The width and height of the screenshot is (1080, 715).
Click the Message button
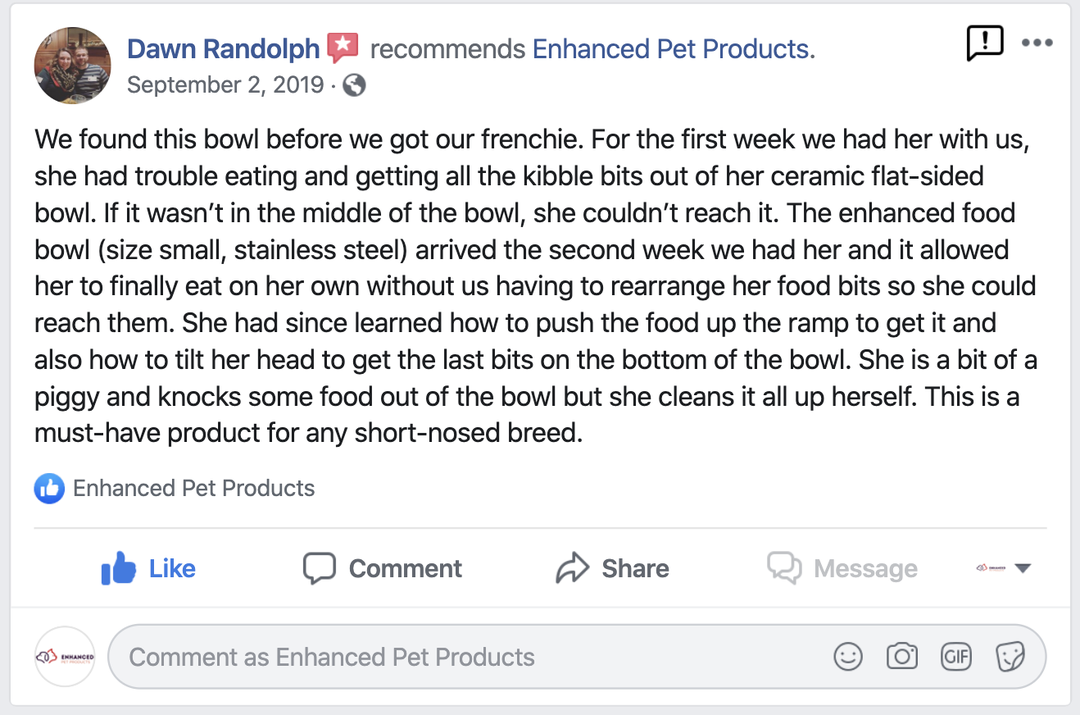tap(842, 568)
